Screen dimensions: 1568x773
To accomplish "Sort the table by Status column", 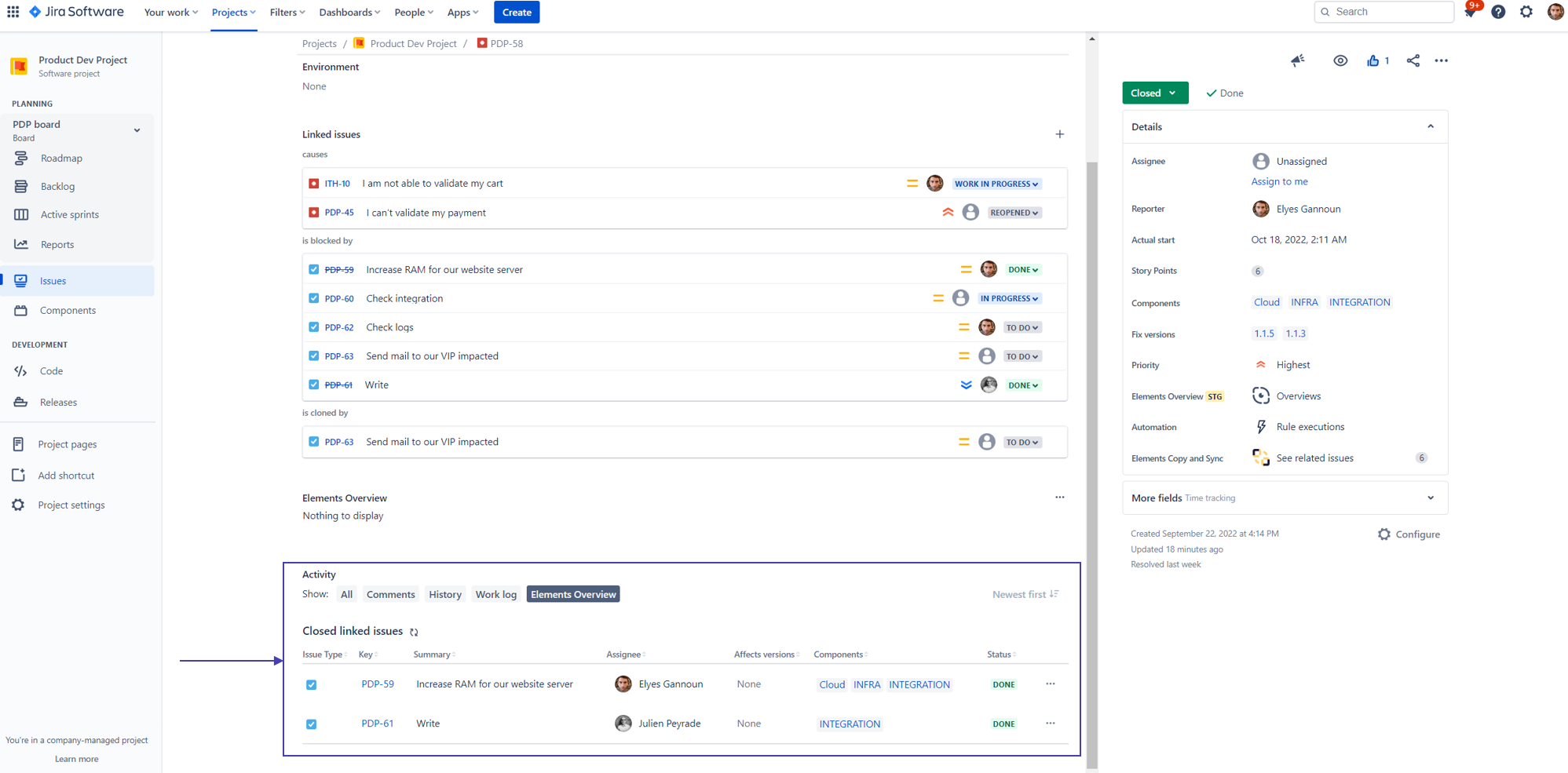I will click(x=1001, y=654).
